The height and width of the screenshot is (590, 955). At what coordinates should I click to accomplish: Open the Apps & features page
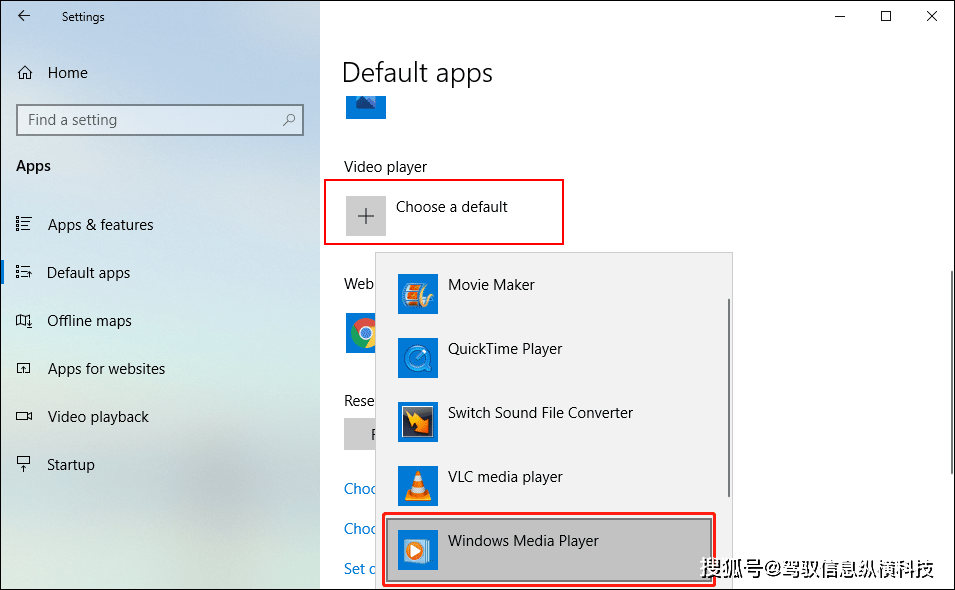tap(100, 225)
